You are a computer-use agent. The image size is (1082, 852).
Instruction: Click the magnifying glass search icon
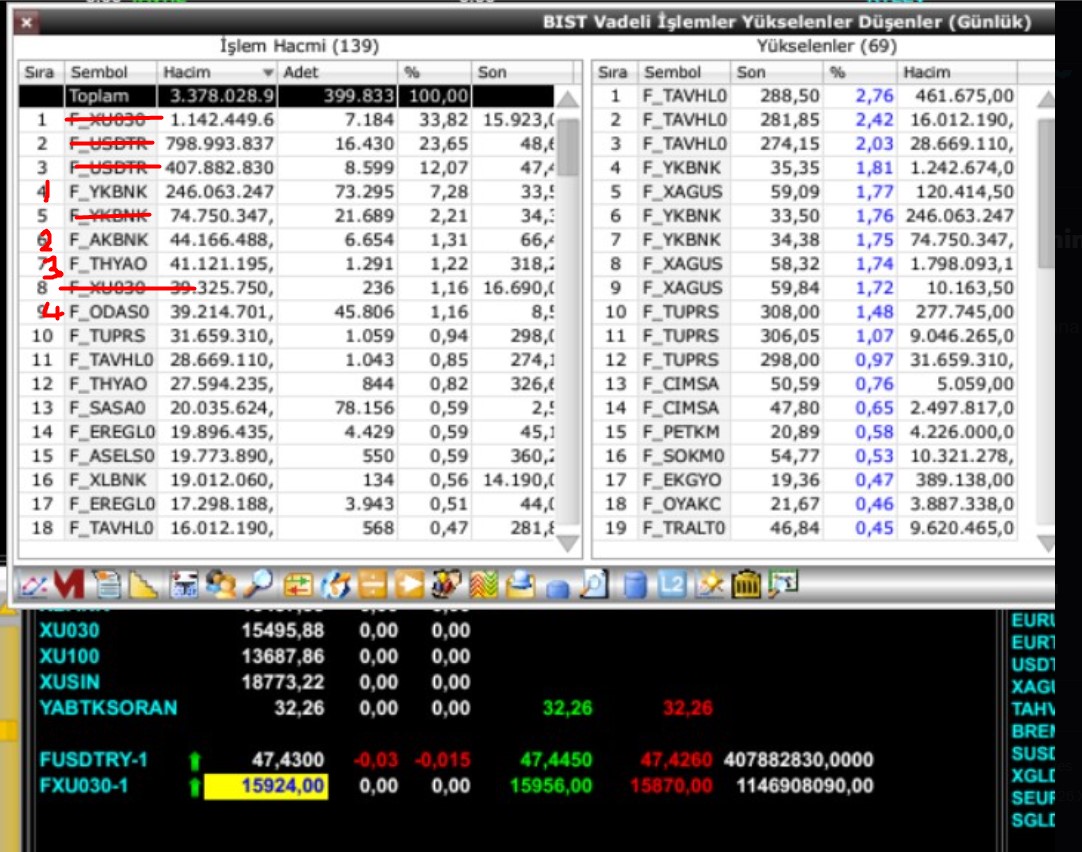coord(259,585)
